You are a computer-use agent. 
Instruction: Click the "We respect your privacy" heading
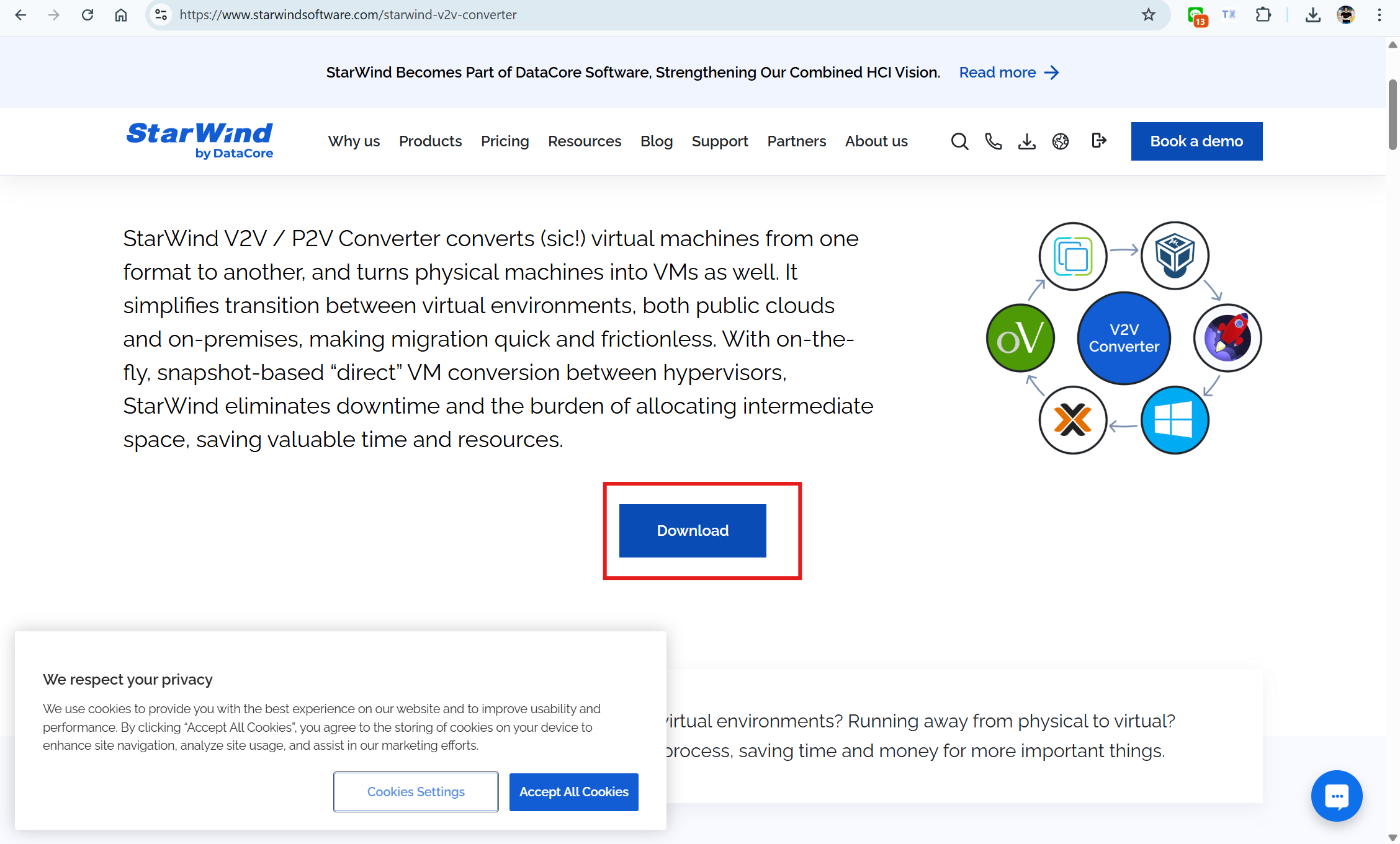tap(128, 679)
